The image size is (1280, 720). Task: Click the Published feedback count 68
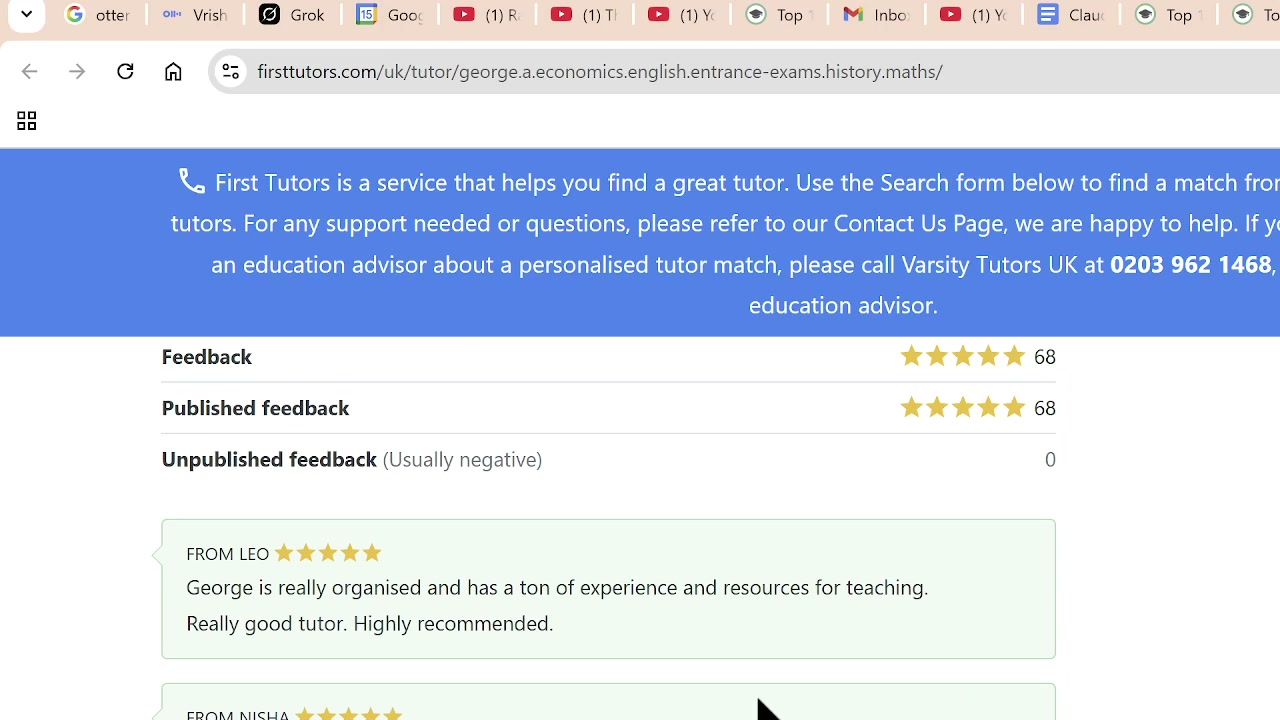click(x=1045, y=408)
